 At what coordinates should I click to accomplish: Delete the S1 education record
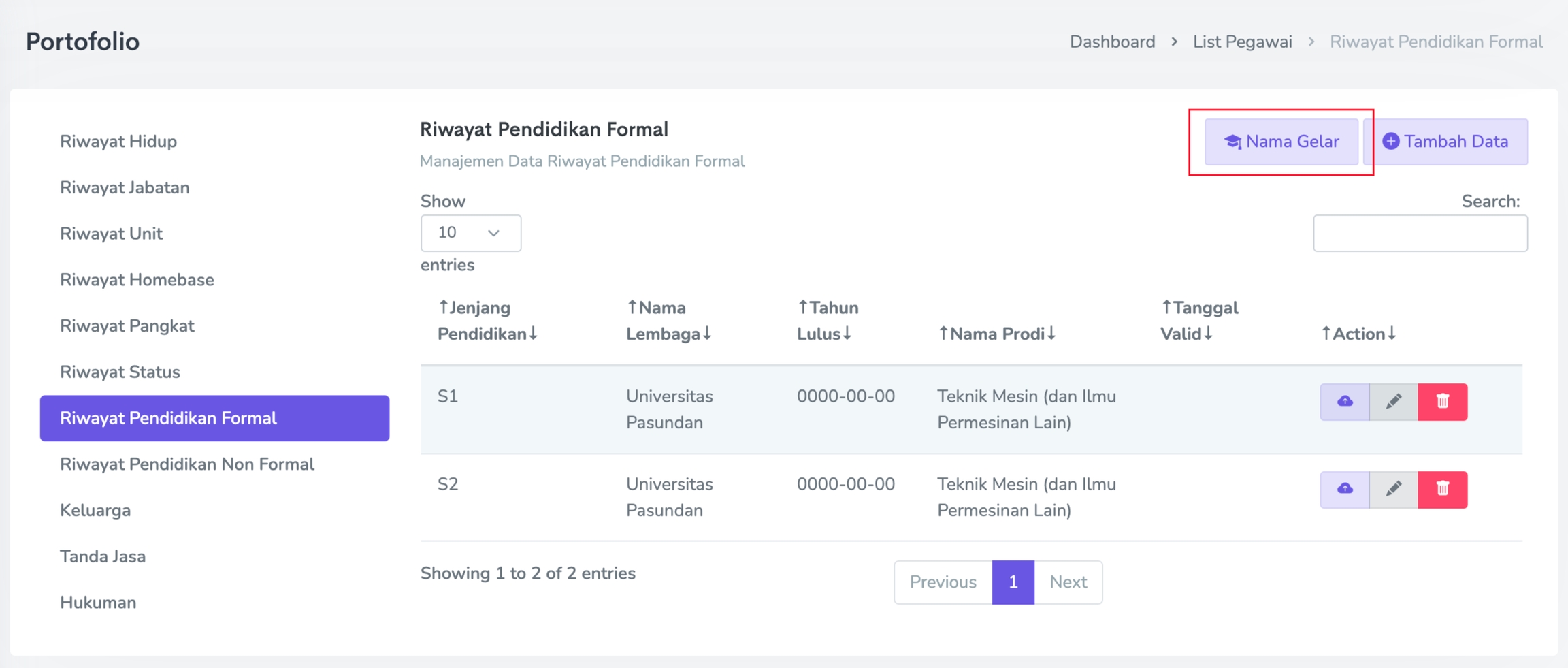coord(1442,402)
